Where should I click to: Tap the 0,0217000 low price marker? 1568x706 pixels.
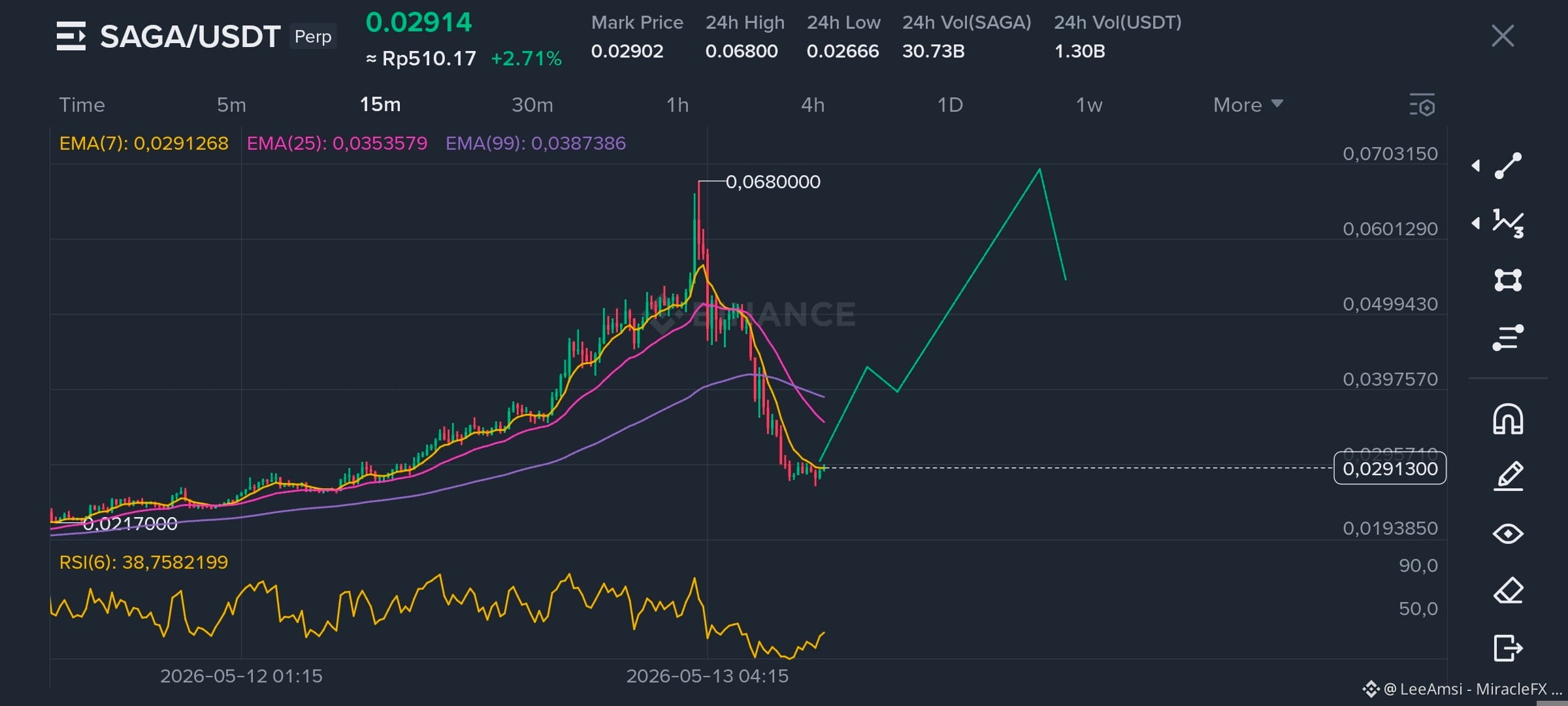[x=130, y=524]
